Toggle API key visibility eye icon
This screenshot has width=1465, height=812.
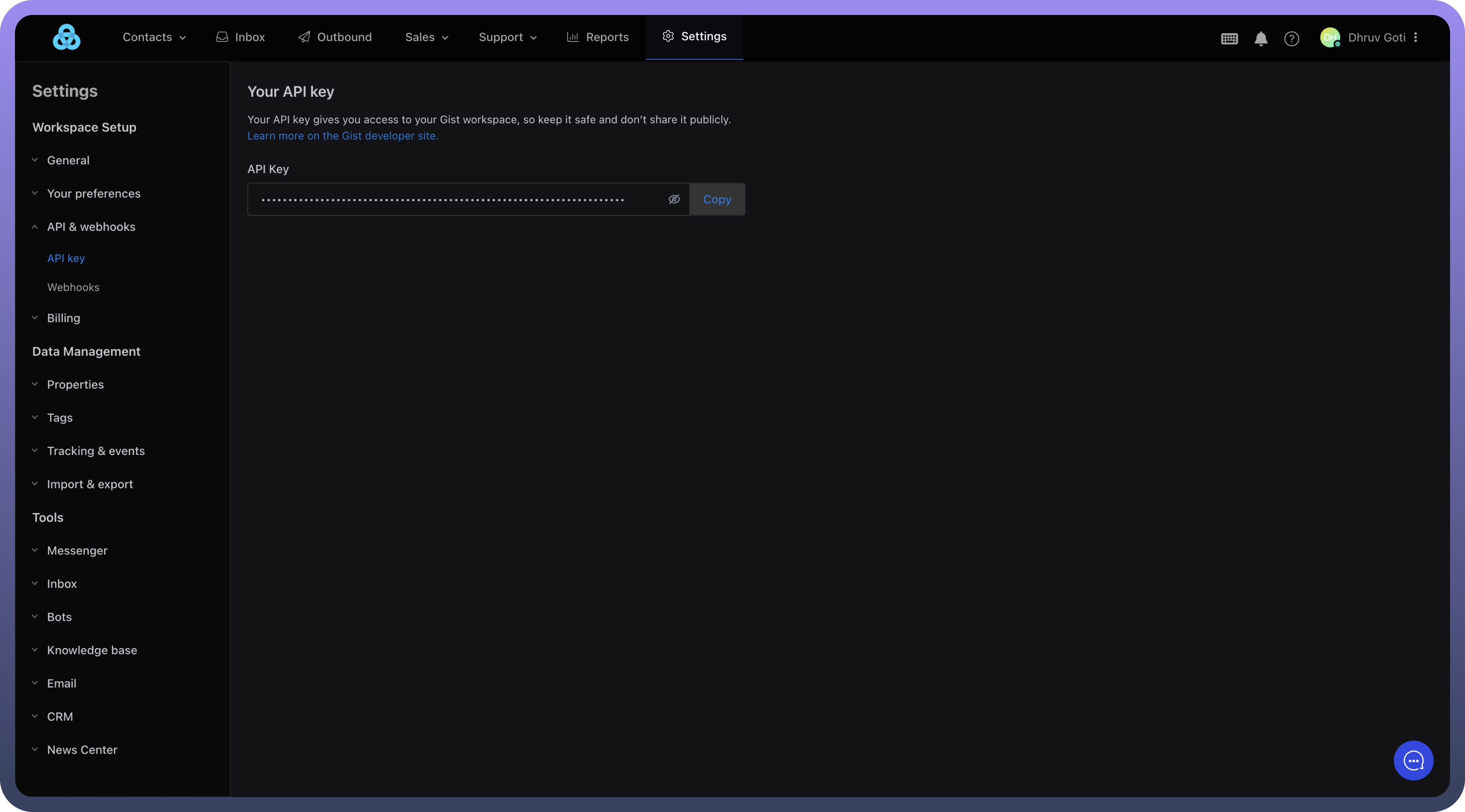674,199
